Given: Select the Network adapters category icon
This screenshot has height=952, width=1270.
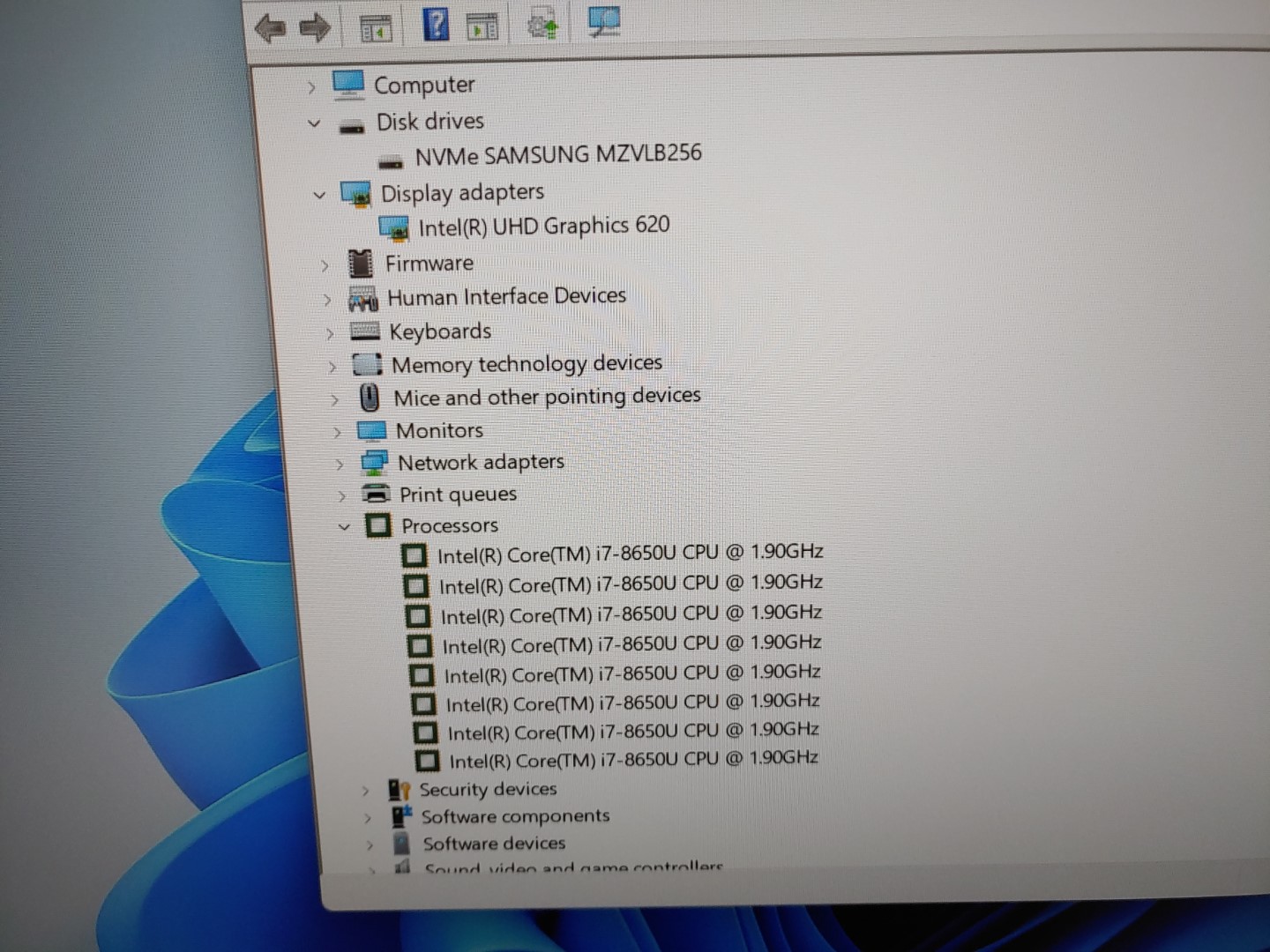Looking at the screenshot, I should [374, 463].
